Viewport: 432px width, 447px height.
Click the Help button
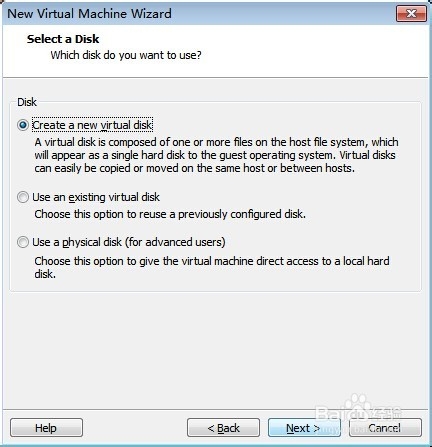click(x=46, y=428)
